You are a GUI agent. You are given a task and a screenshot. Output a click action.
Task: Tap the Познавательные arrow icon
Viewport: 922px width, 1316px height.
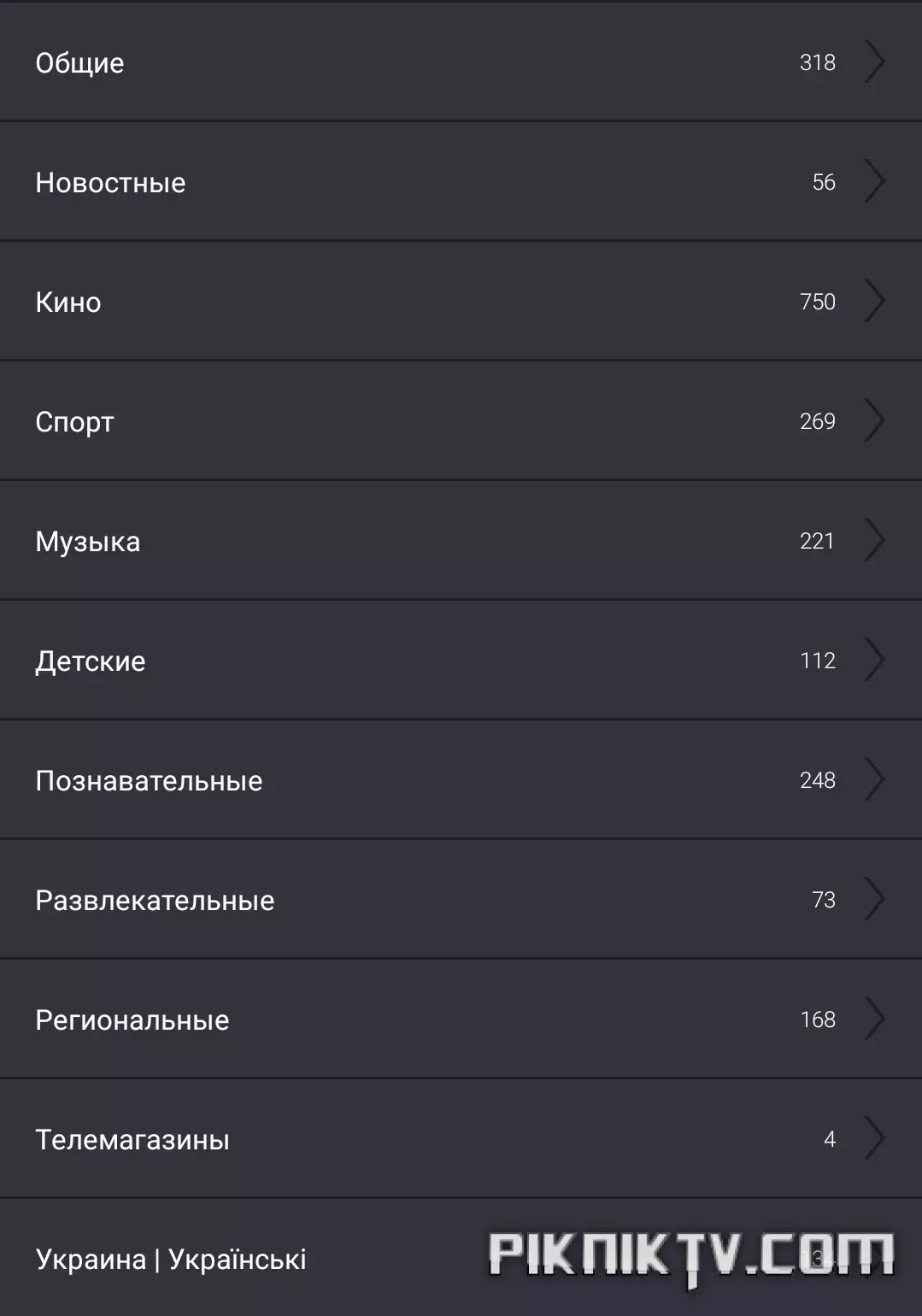874,779
